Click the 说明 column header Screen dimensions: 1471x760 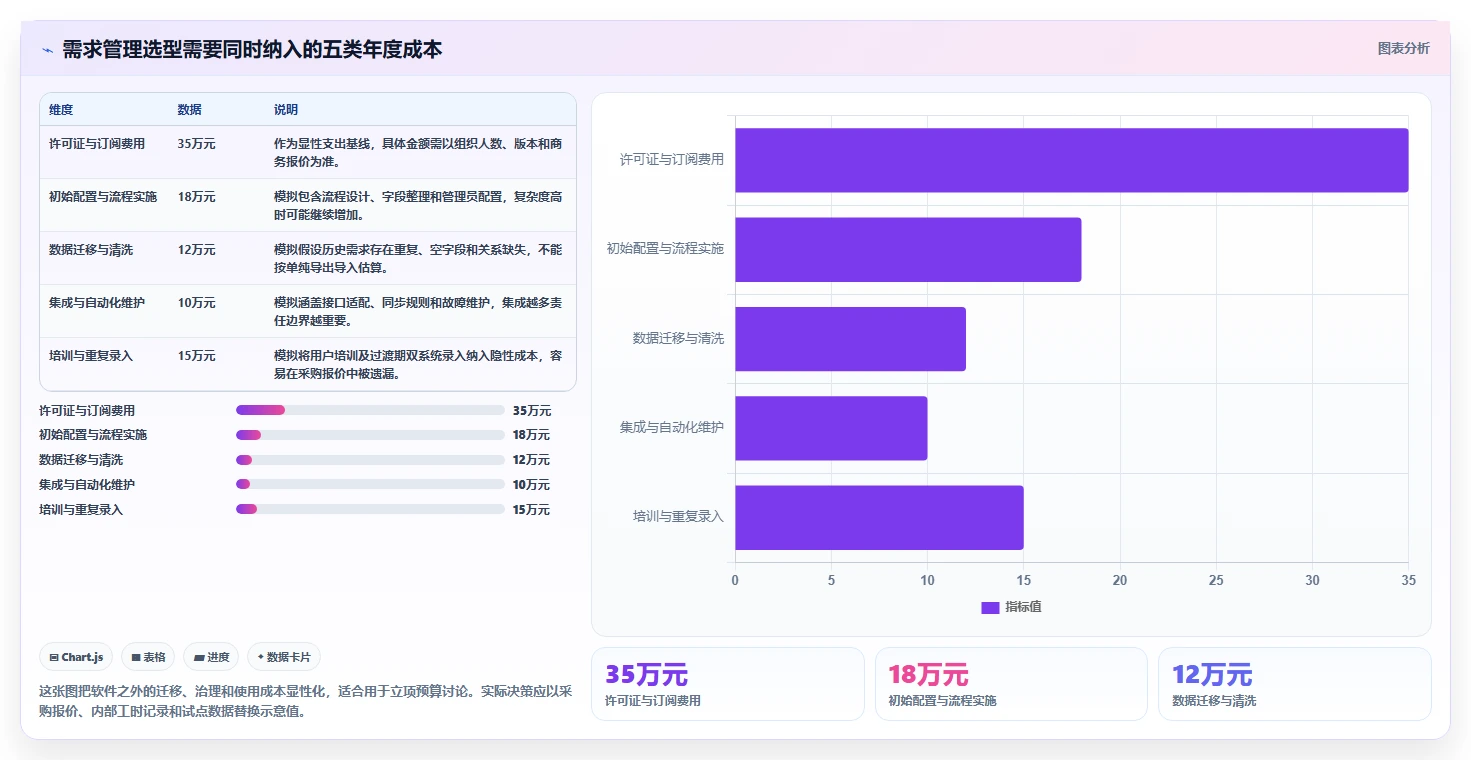tap(286, 110)
